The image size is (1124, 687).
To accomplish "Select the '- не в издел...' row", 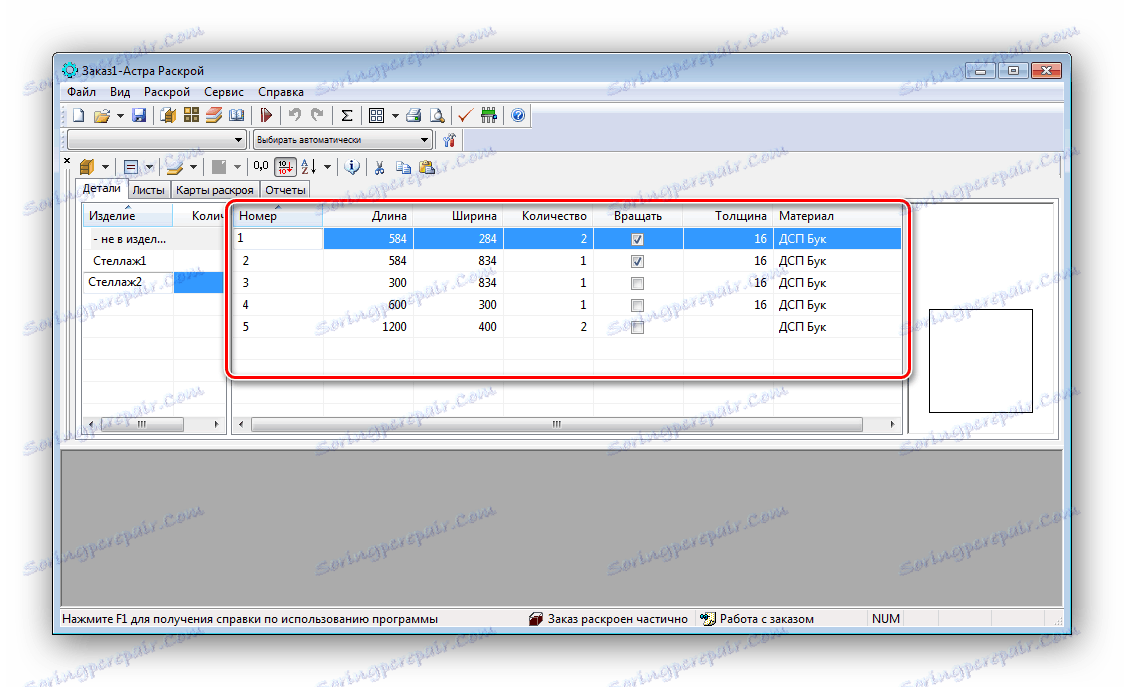I will [x=129, y=240].
